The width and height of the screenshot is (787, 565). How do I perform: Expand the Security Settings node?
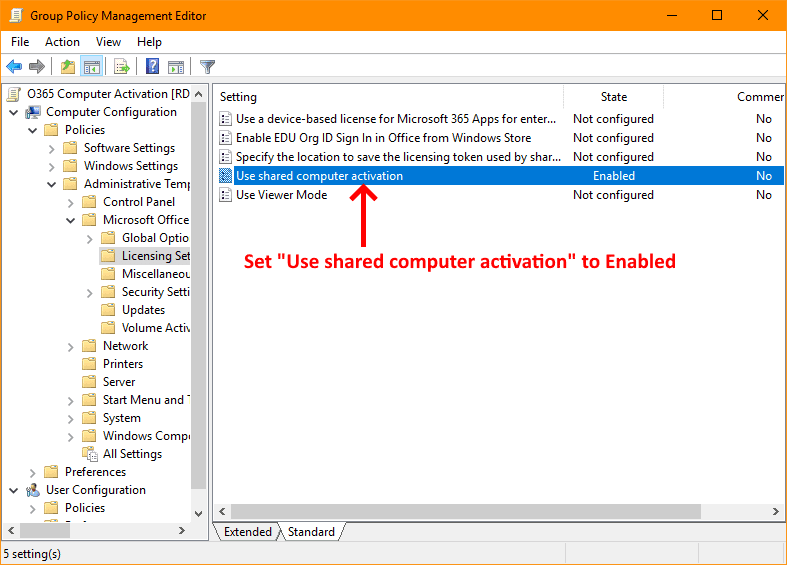click(89, 293)
